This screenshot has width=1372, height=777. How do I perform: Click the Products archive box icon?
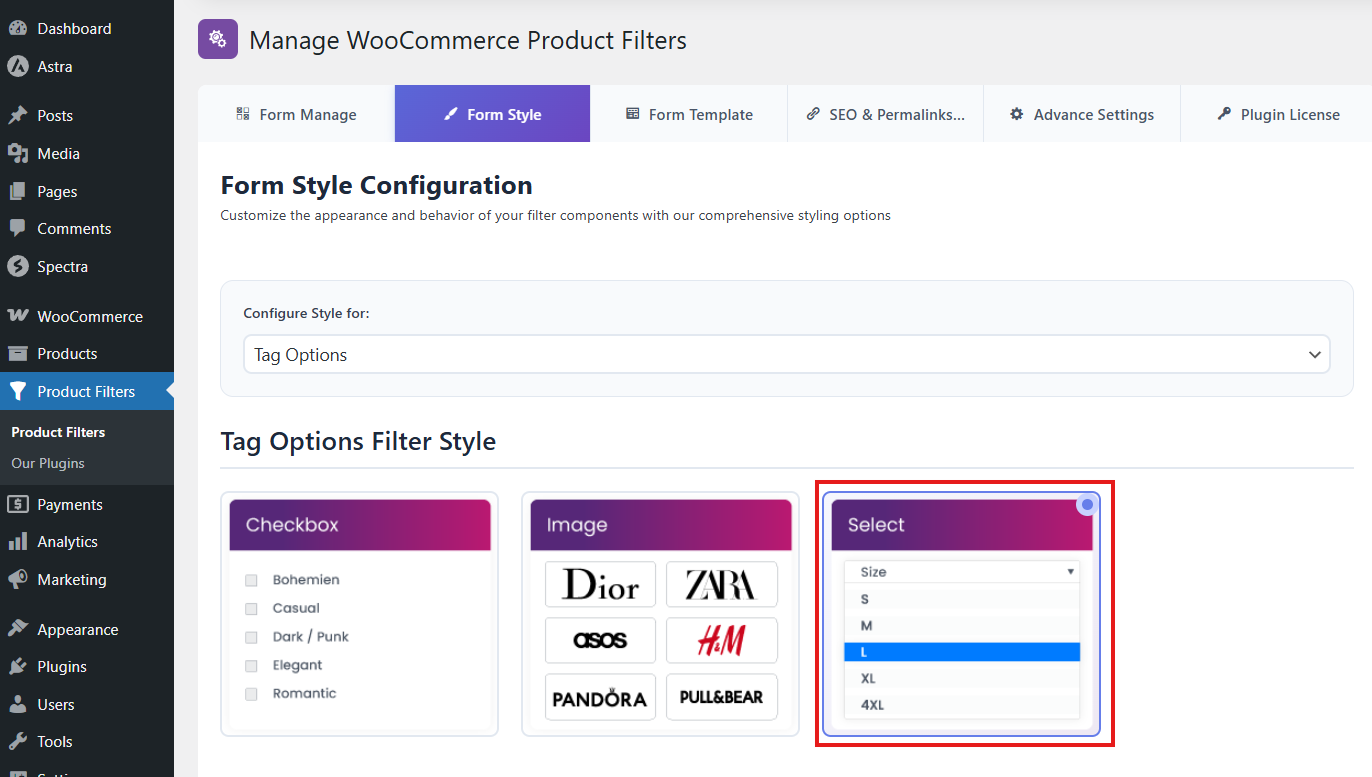(x=17, y=354)
